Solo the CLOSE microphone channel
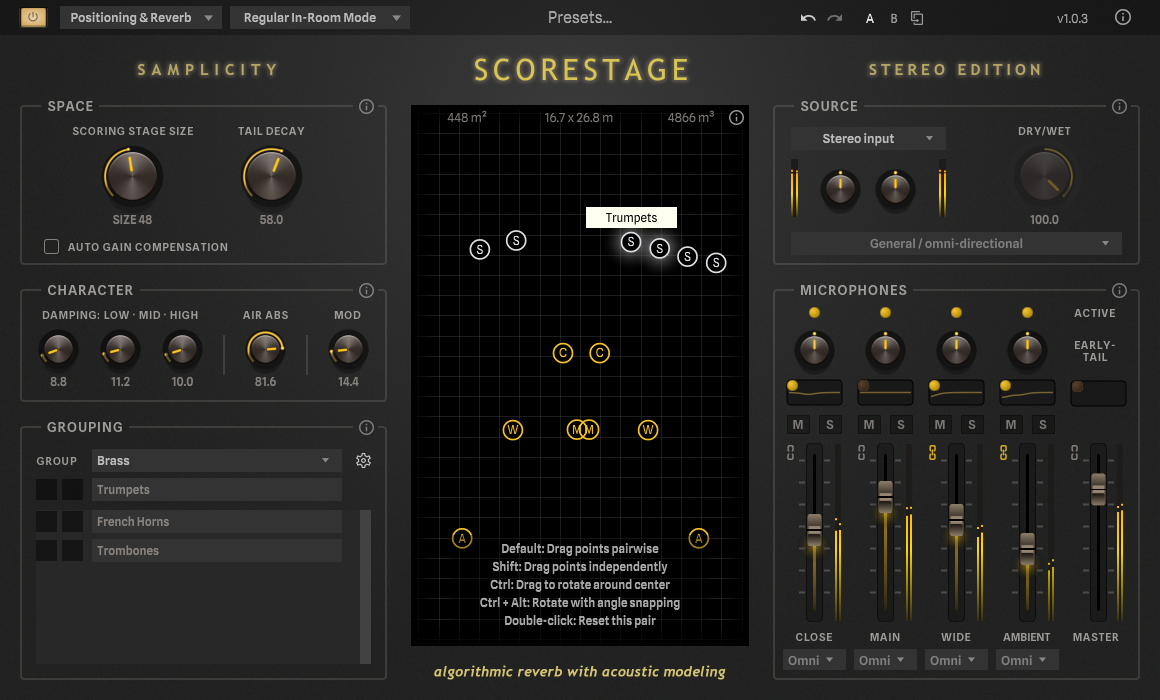 pos(829,424)
